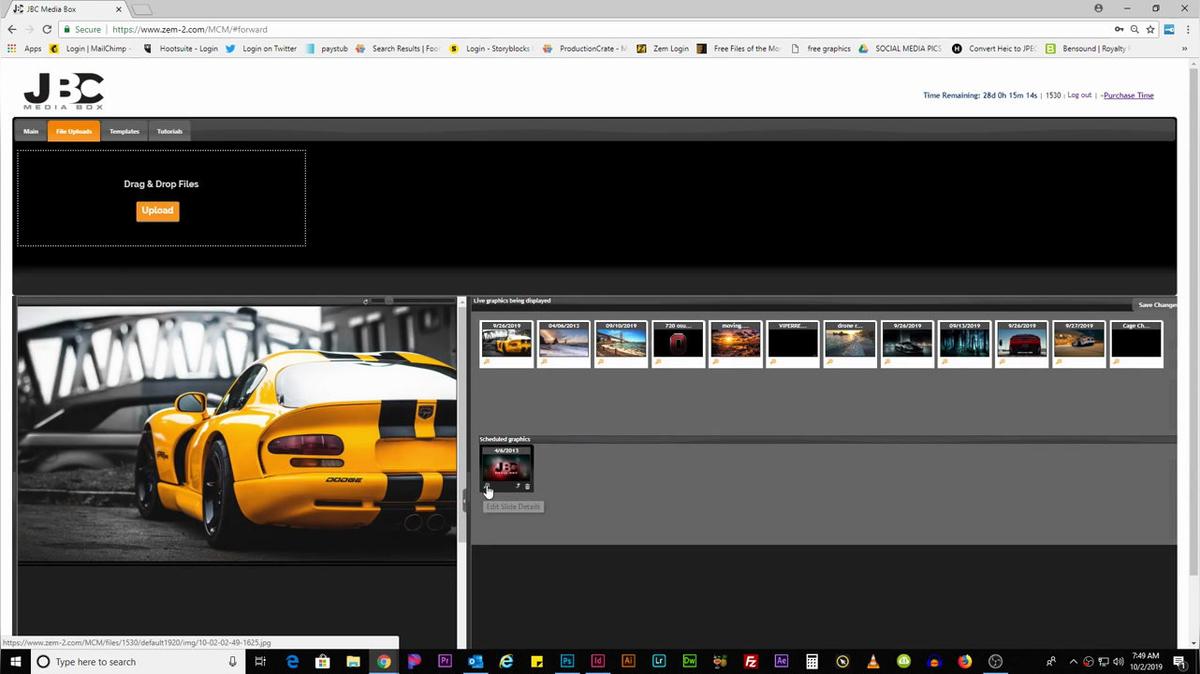Launch FileZilla from the taskbar
Screen dimensions: 1200x674
[751, 661]
